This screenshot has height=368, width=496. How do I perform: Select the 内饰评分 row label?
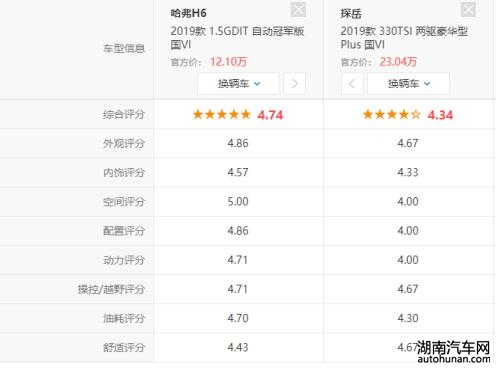(x=124, y=173)
